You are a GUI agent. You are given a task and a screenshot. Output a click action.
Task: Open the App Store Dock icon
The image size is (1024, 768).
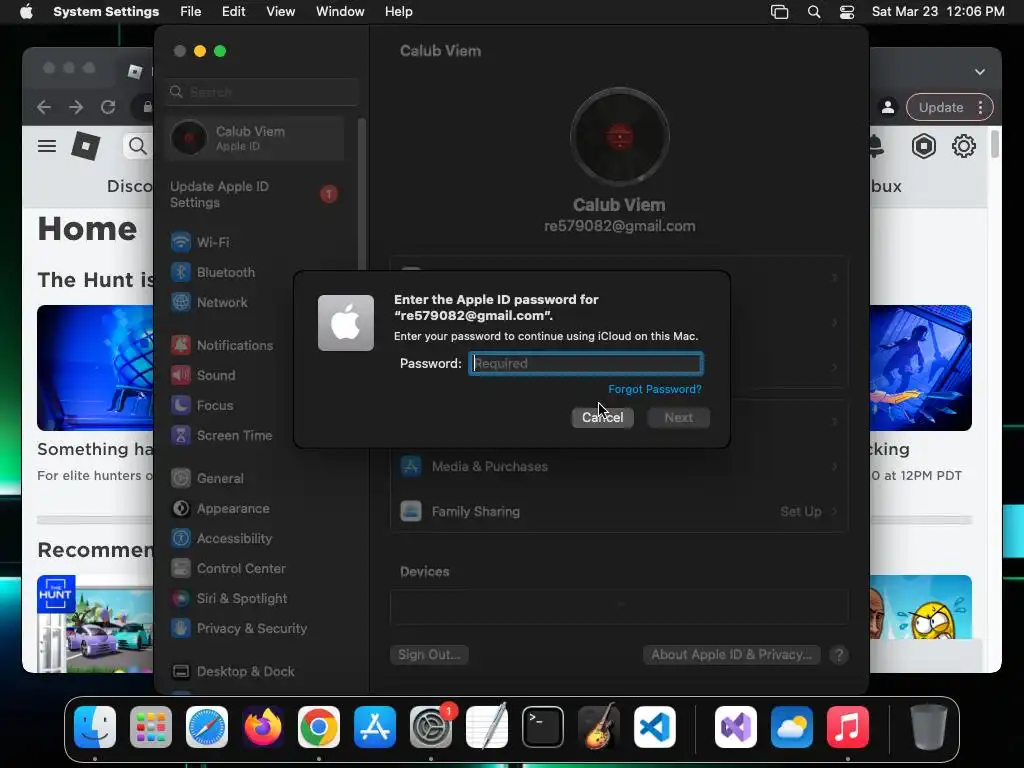pyautogui.click(x=375, y=727)
